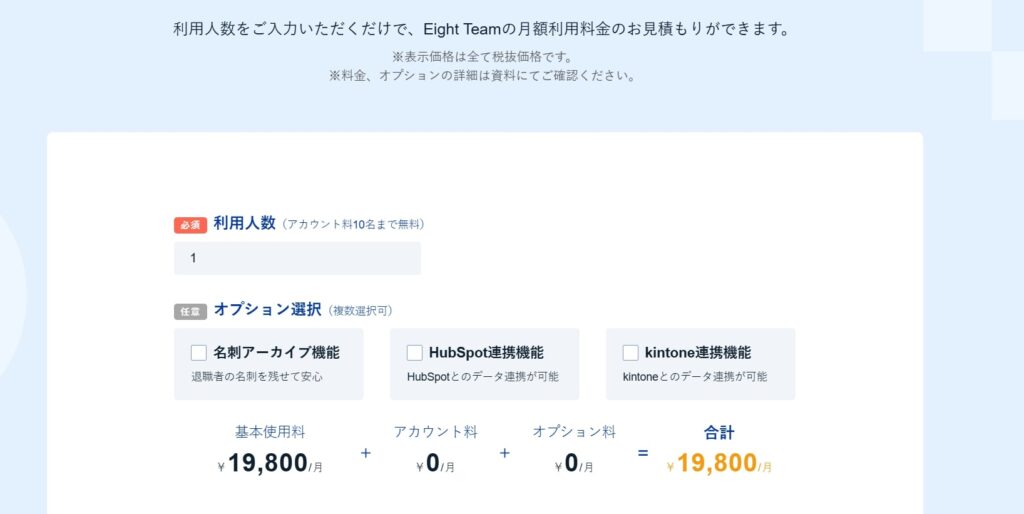1024x514 pixels.
Task: Toggle the kintone連携機能 checkbox
Action: [631, 353]
